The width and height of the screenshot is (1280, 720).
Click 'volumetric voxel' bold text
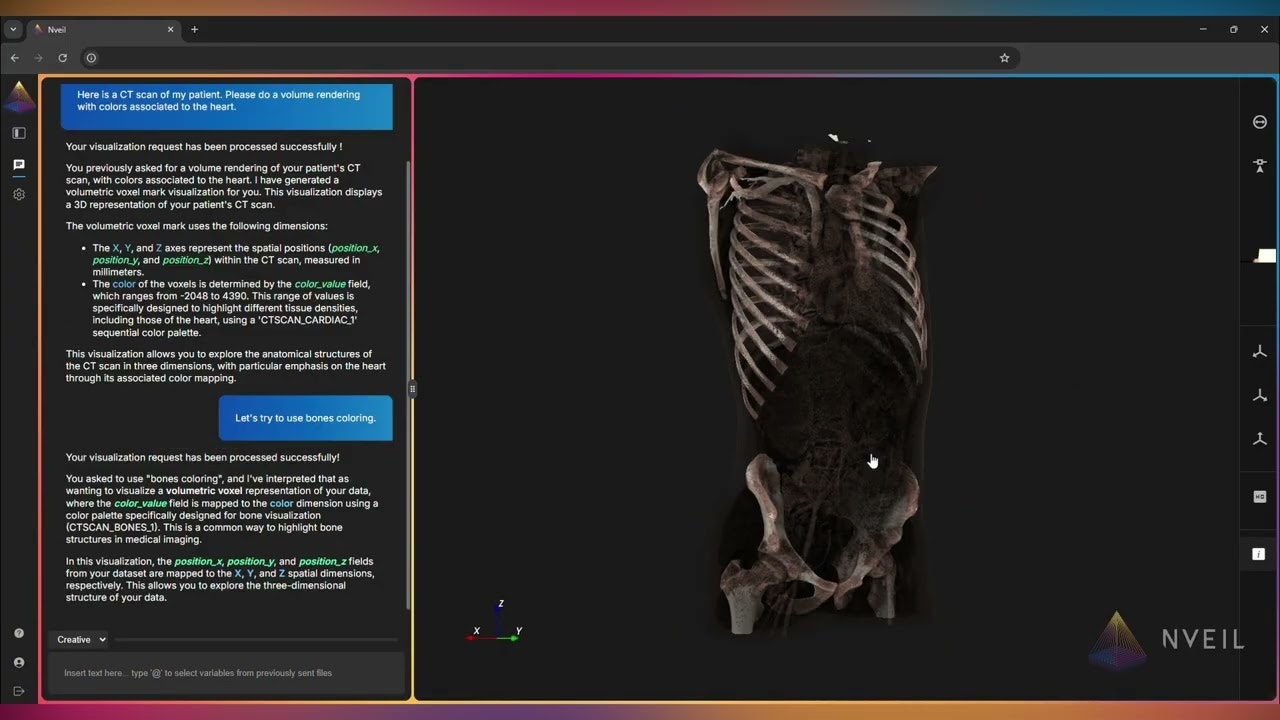[204, 491]
